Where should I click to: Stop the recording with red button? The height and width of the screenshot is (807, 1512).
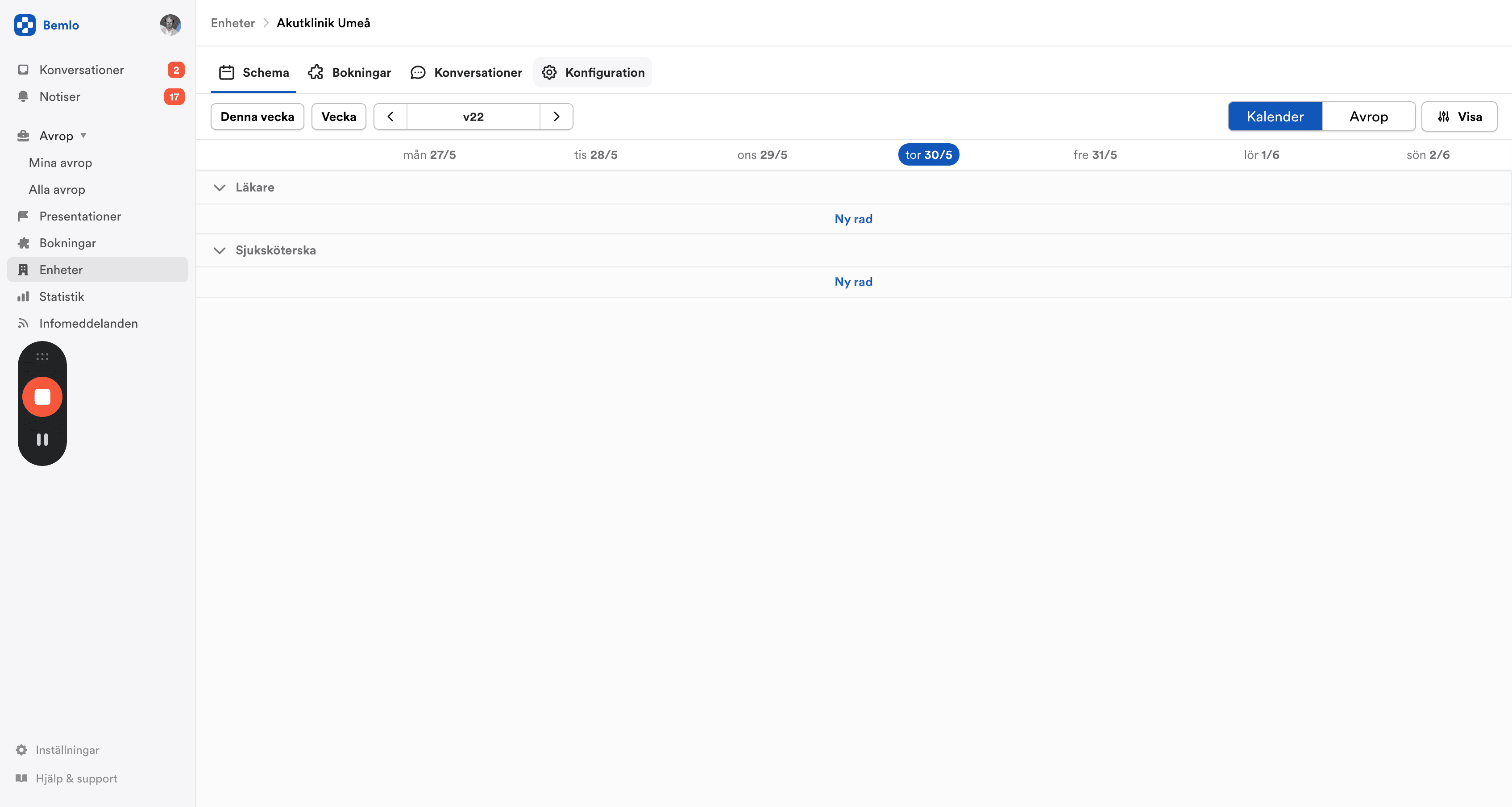click(x=42, y=397)
